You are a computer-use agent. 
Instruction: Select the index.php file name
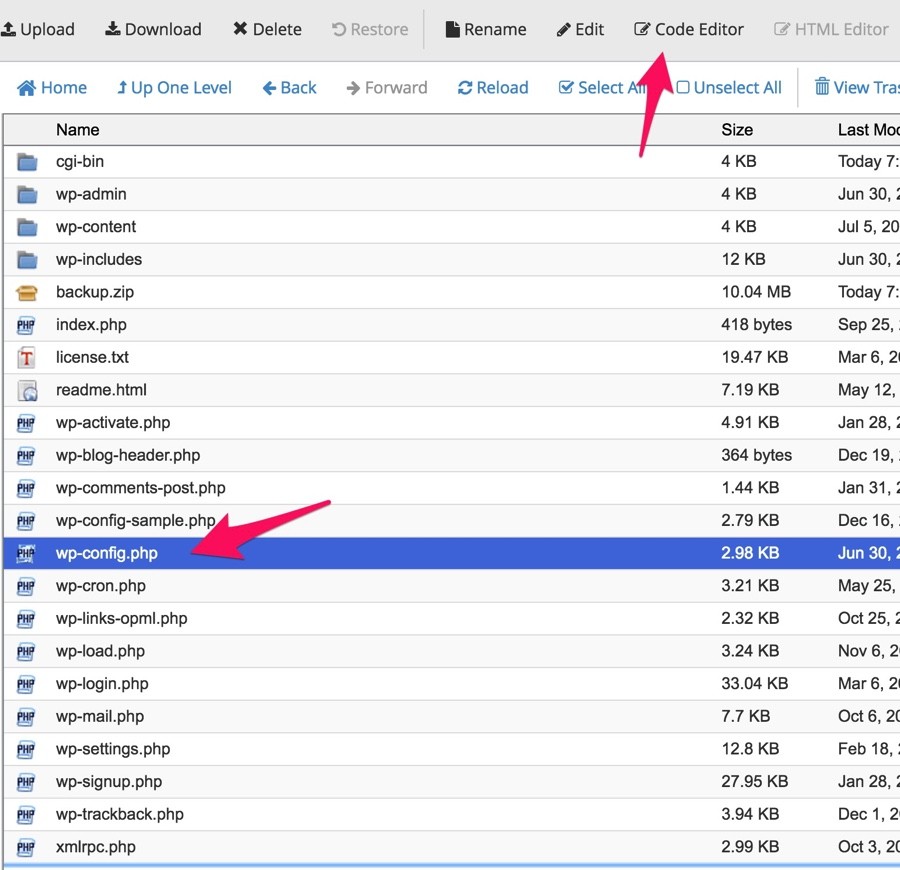tap(91, 325)
